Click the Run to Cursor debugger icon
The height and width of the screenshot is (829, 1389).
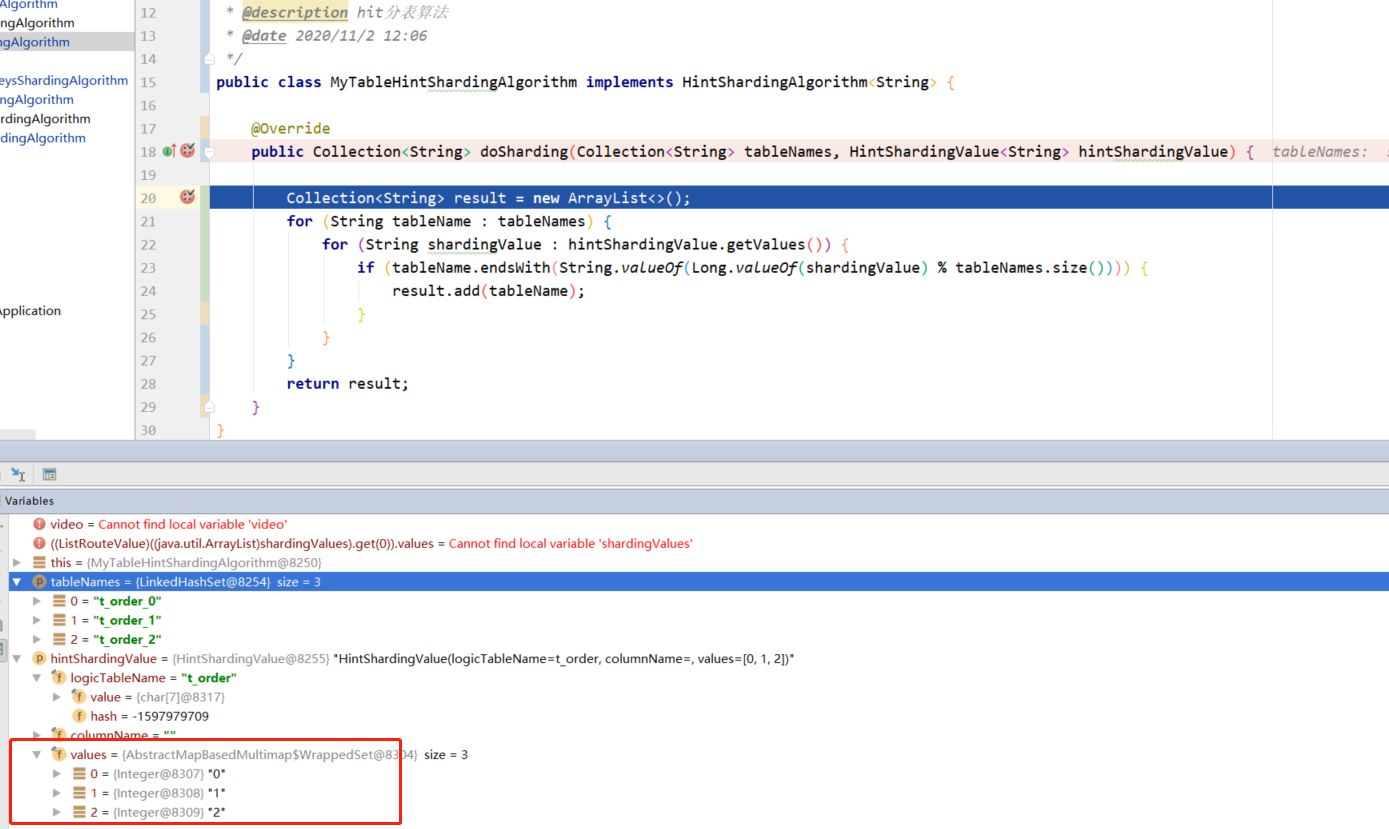(17, 475)
